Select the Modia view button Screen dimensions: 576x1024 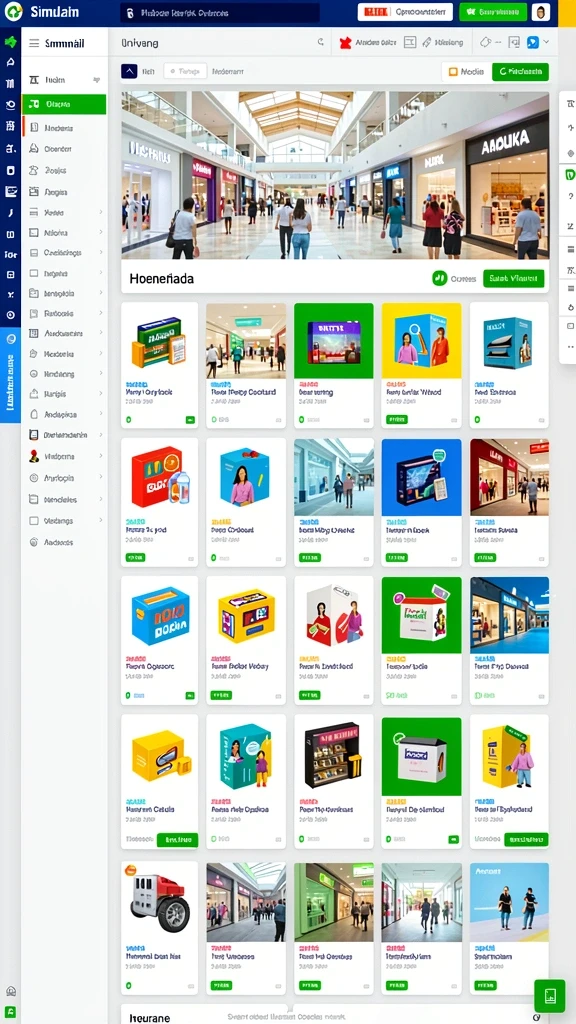click(x=465, y=72)
